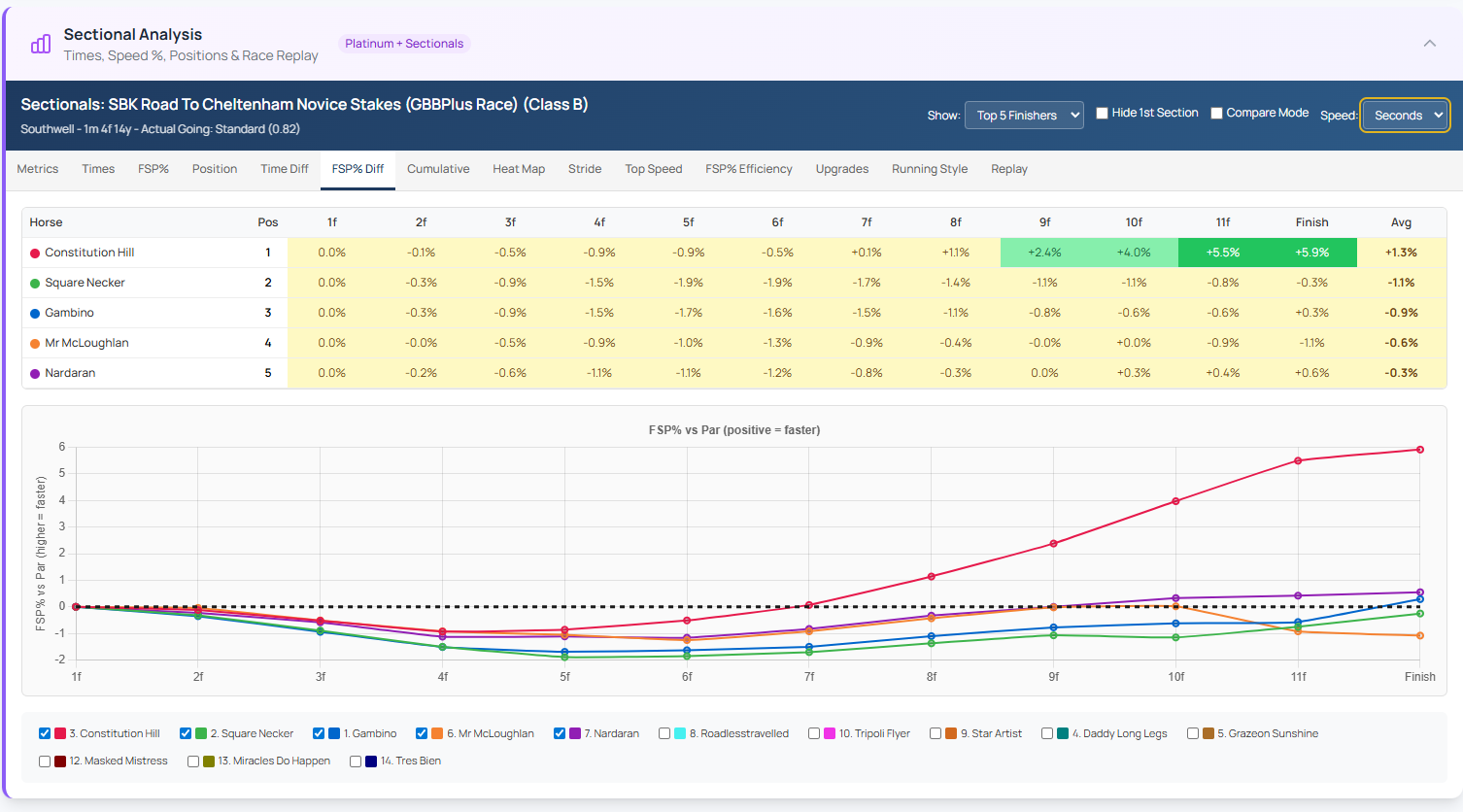Enable Compare Mode checkbox
1463x812 pixels.
[x=1216, y=113]
